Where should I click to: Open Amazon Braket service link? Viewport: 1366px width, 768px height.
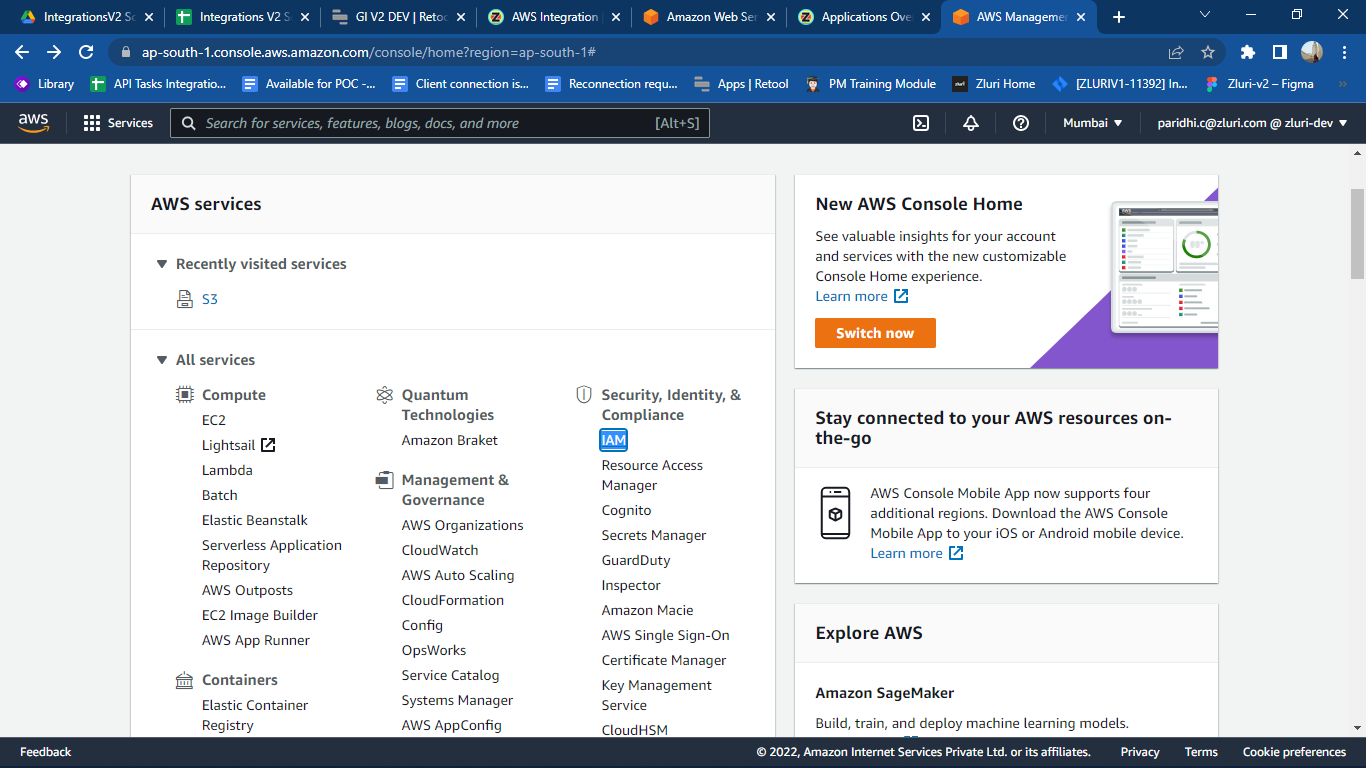(x=450, y=440)
